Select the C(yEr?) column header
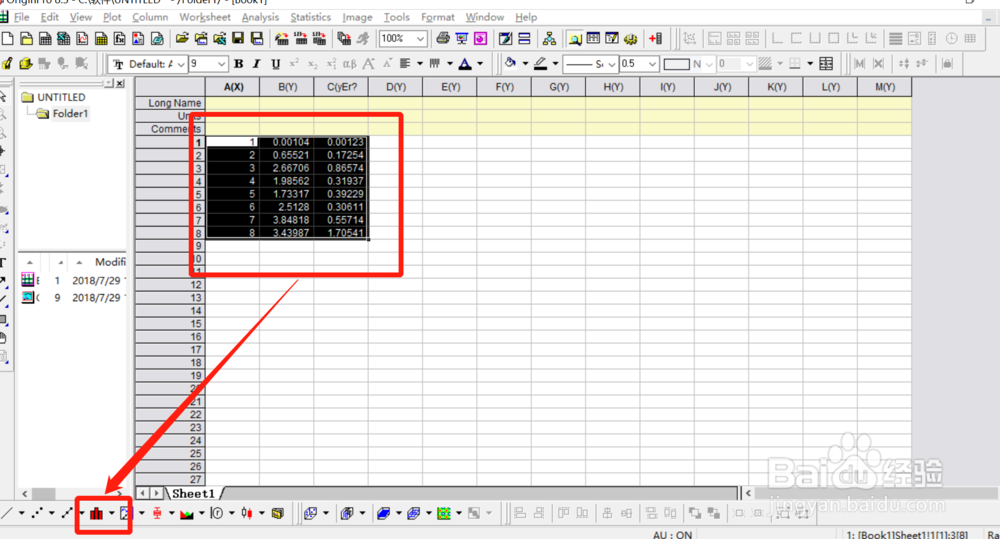 (342, 87)
